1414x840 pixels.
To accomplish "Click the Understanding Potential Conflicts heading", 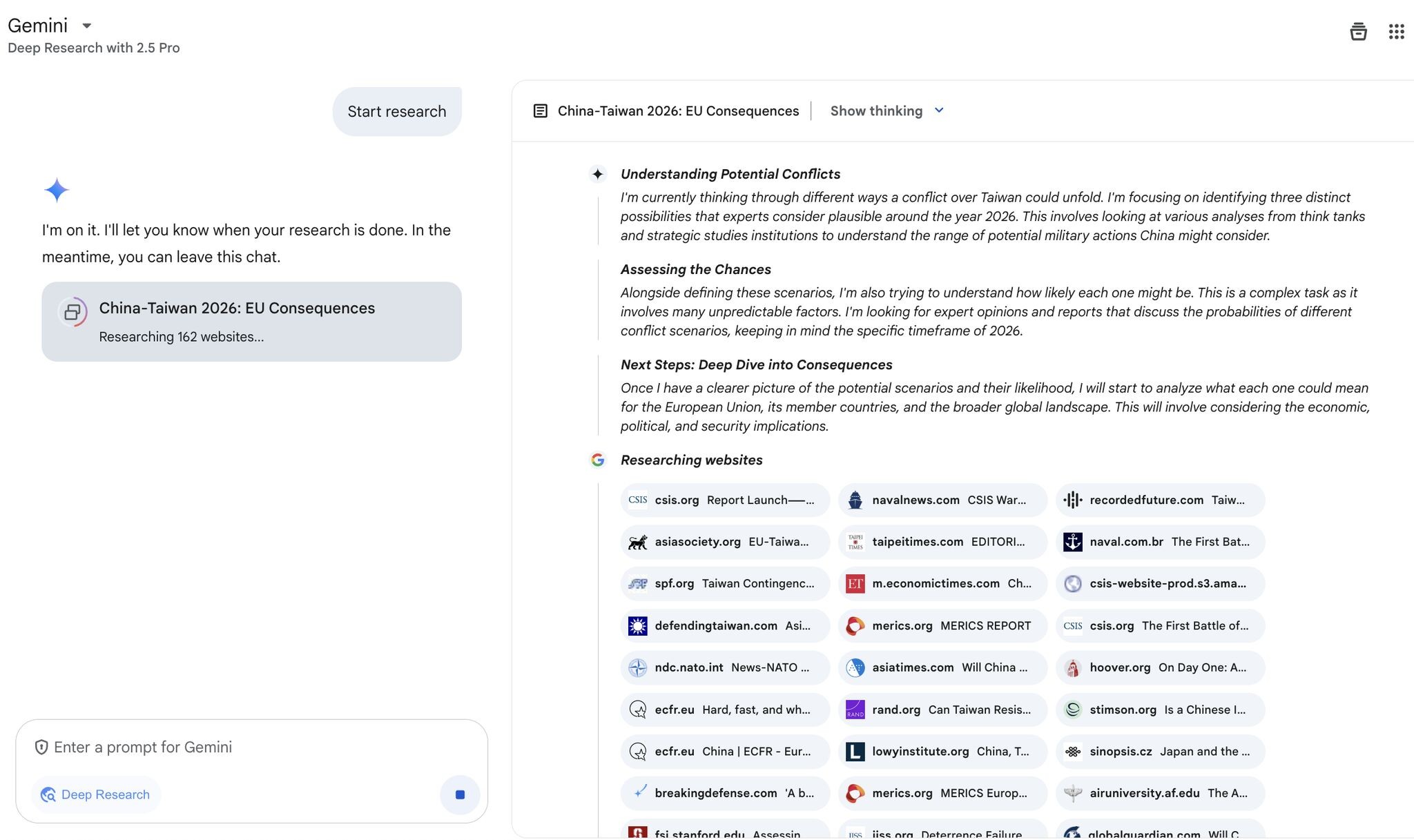I will pyautogui.click(x=730, y=174).
